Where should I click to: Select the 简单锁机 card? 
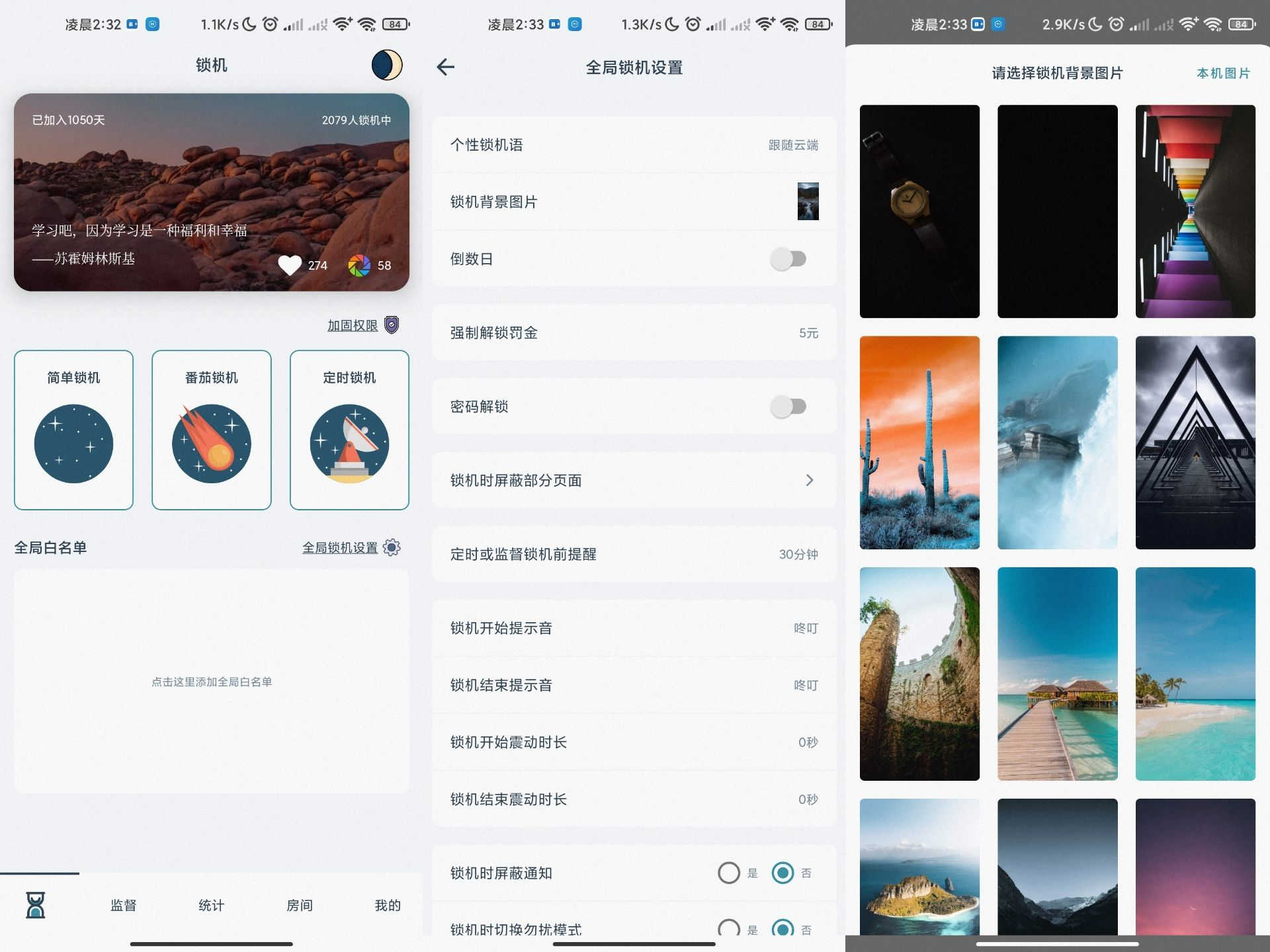coord(73,430)
